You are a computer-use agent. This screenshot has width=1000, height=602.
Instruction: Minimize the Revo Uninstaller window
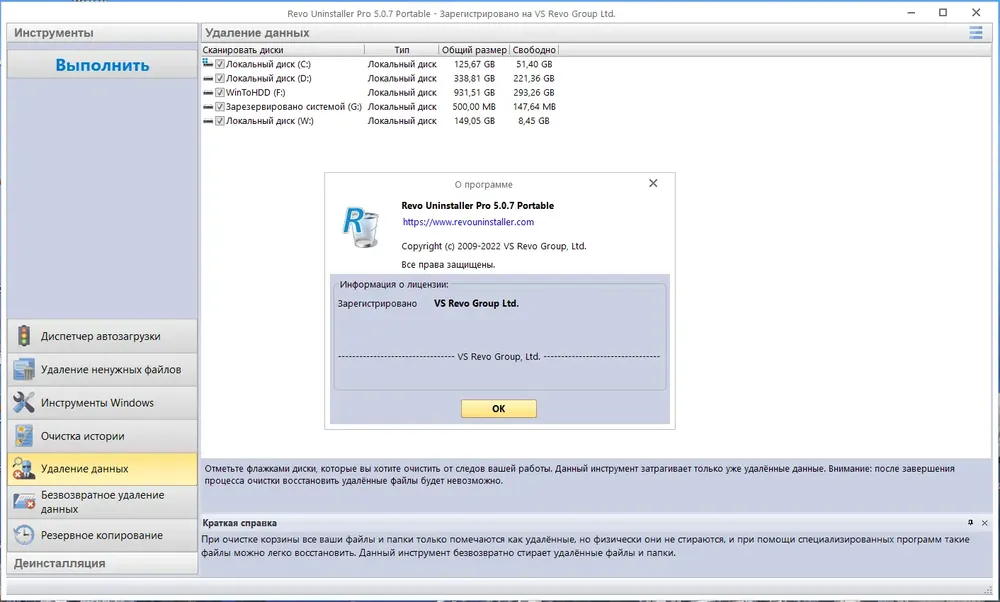[911, 13]
